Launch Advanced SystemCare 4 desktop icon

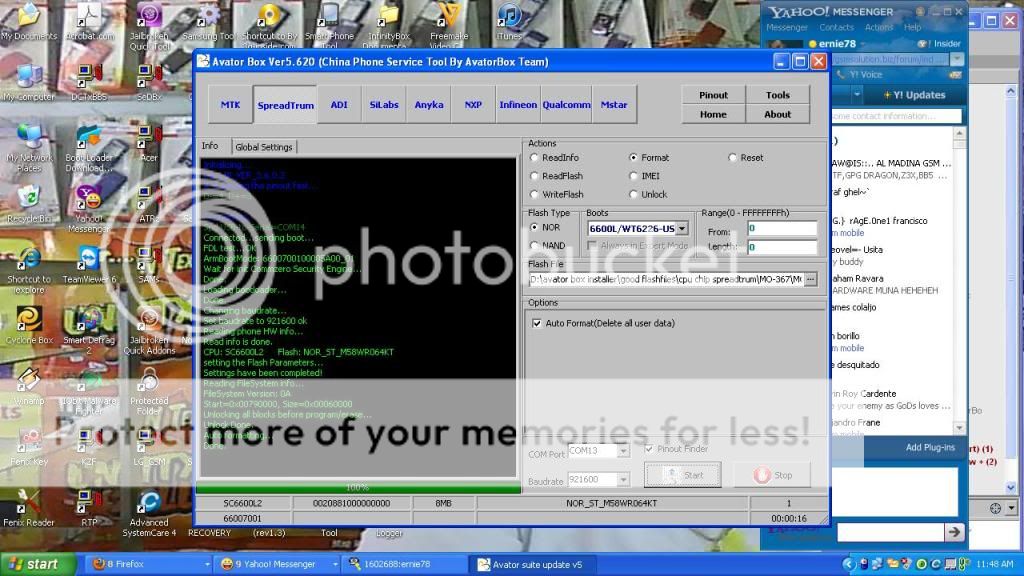point(149,503)
